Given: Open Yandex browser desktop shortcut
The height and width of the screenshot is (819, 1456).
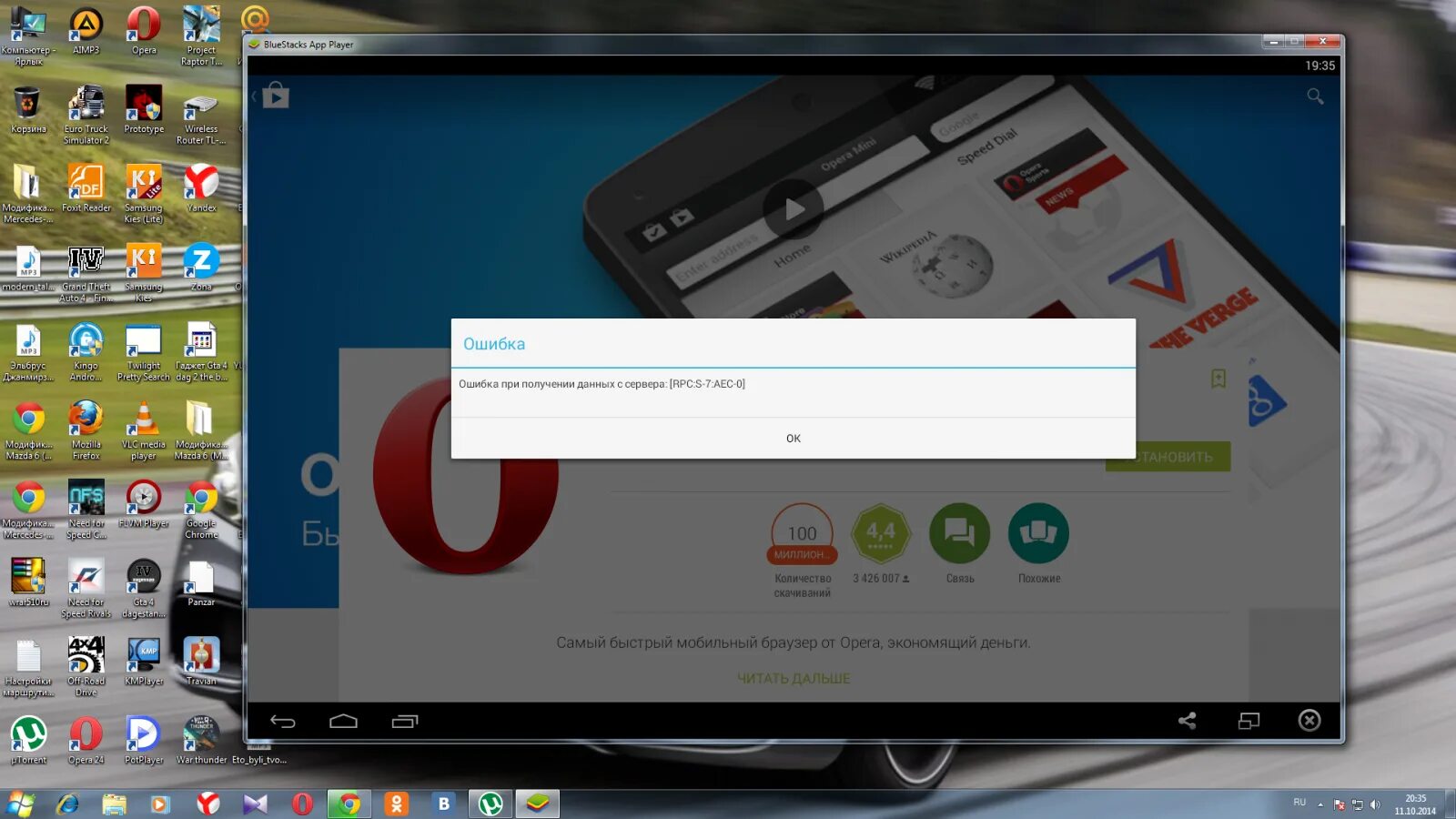Looking at the screenshot, I should pos(201,188).
